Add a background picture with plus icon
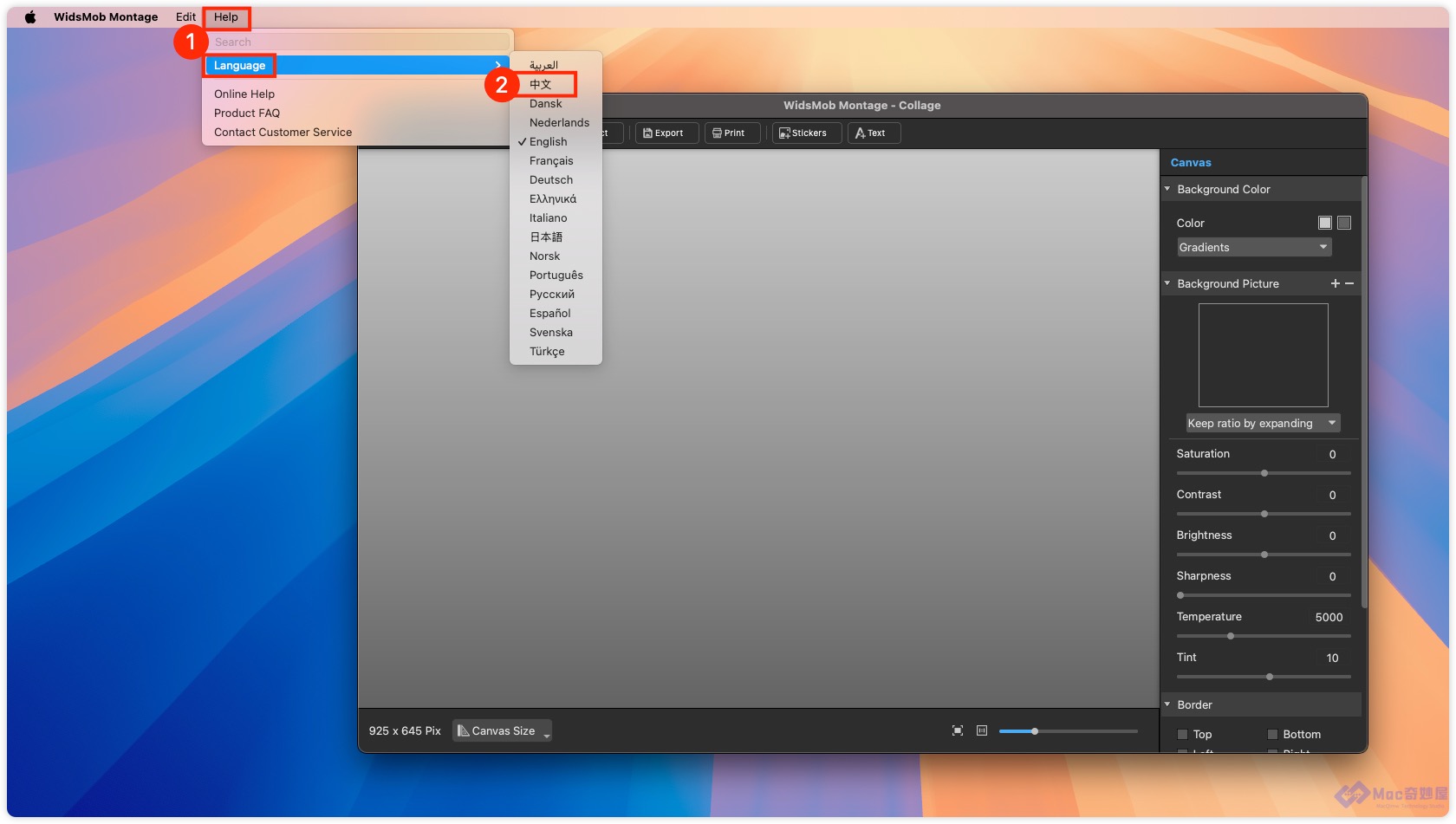The height and width of the screenshot is (824, 1456). [1335, 283]
